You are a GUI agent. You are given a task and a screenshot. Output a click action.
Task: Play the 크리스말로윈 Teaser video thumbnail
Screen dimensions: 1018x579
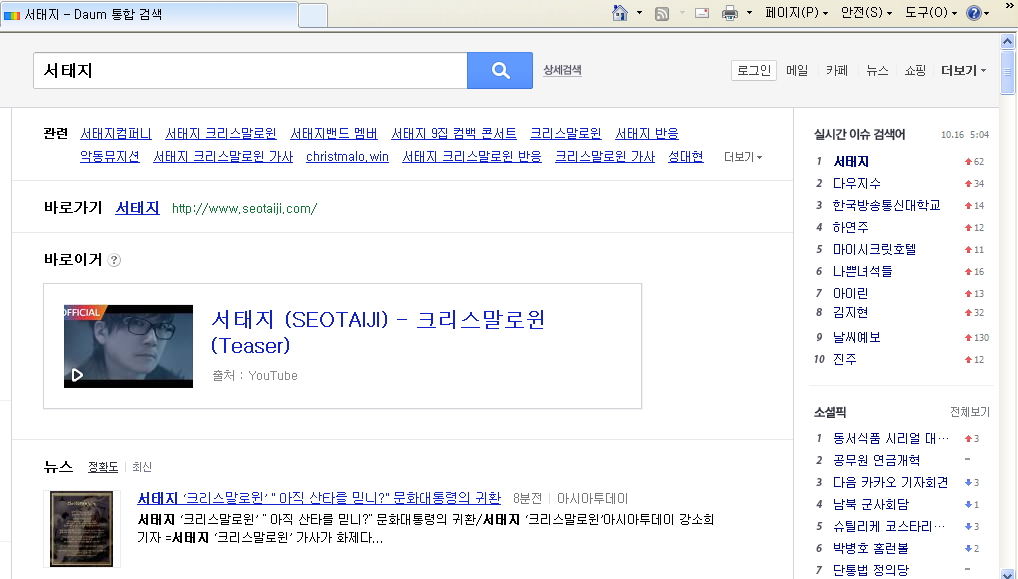(129, 346)
